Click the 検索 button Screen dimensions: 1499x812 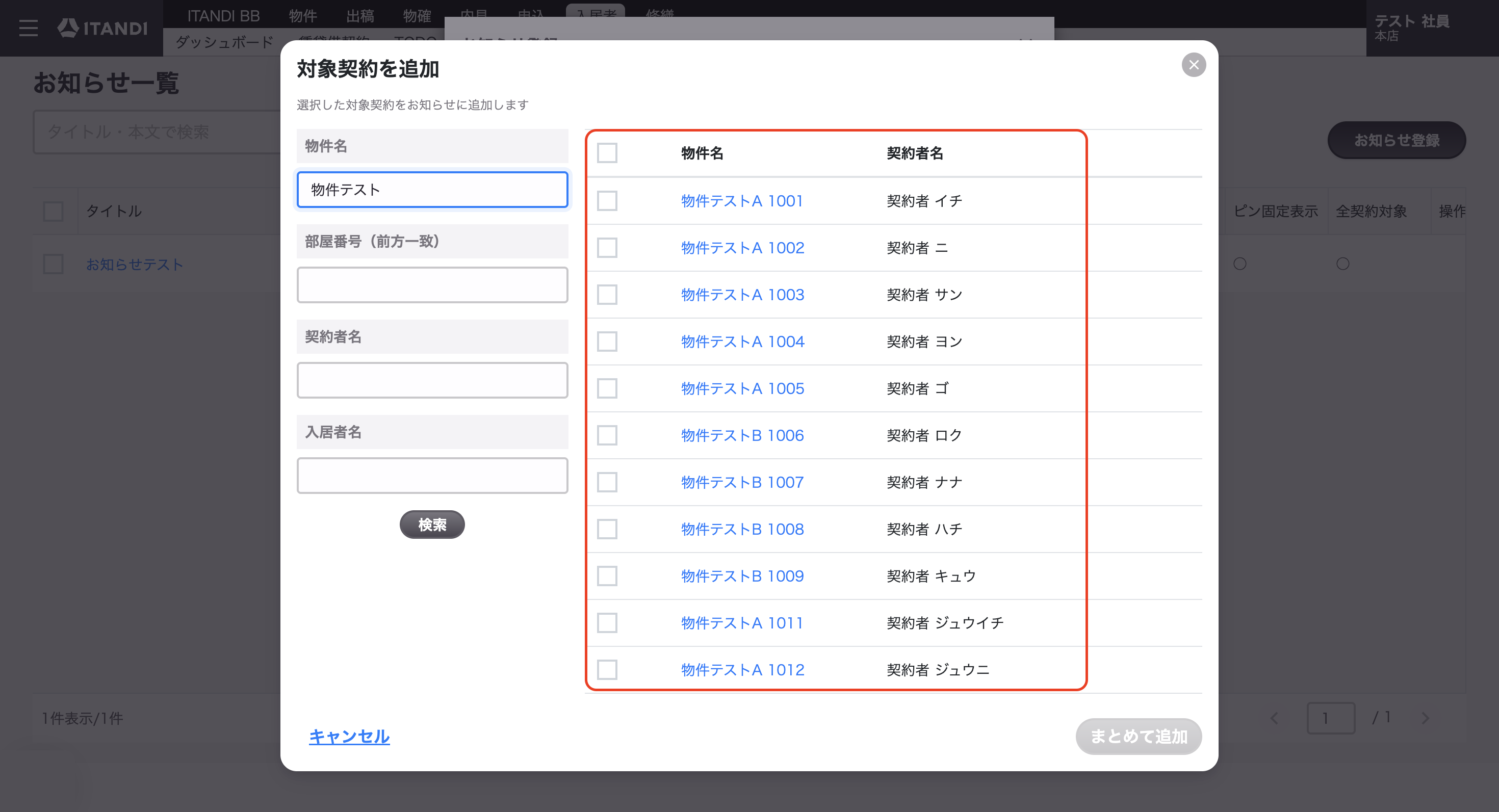432,525
